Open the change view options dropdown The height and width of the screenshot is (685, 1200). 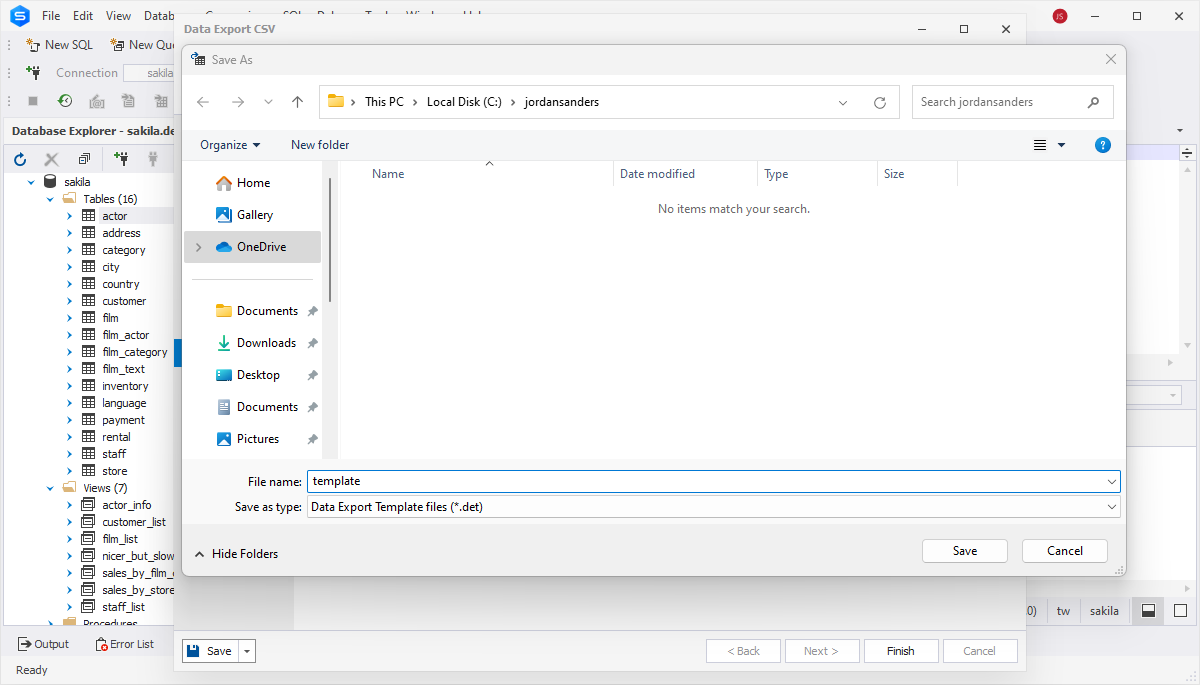coord(1061,145)
